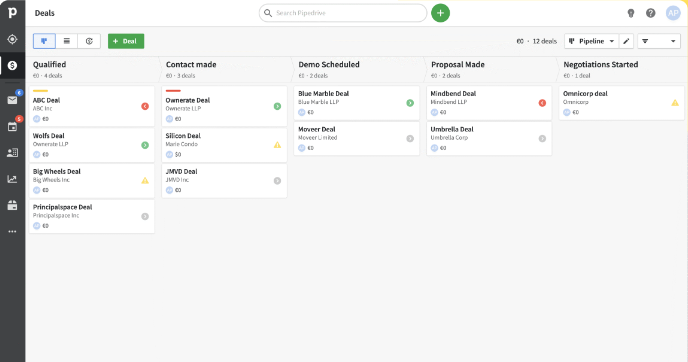
Task: Click Omnicorp deal warning icon
Action: 675,103
